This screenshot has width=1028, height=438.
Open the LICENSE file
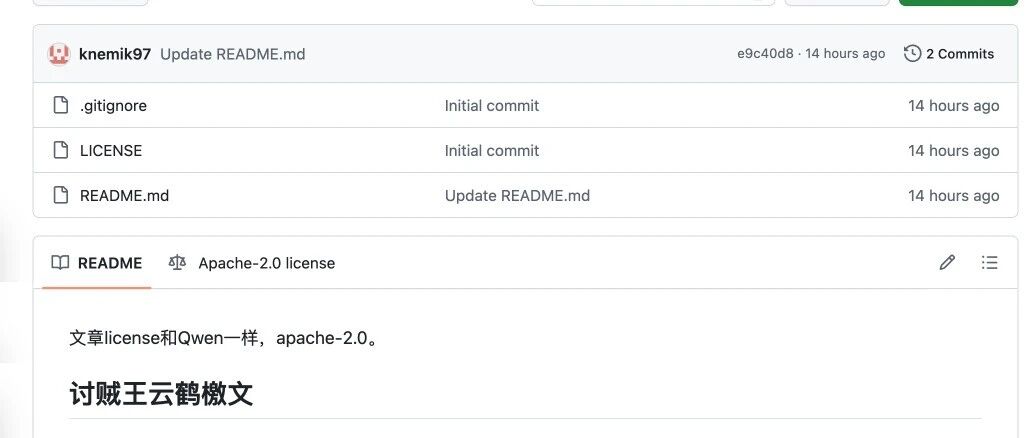coord(111,151)
